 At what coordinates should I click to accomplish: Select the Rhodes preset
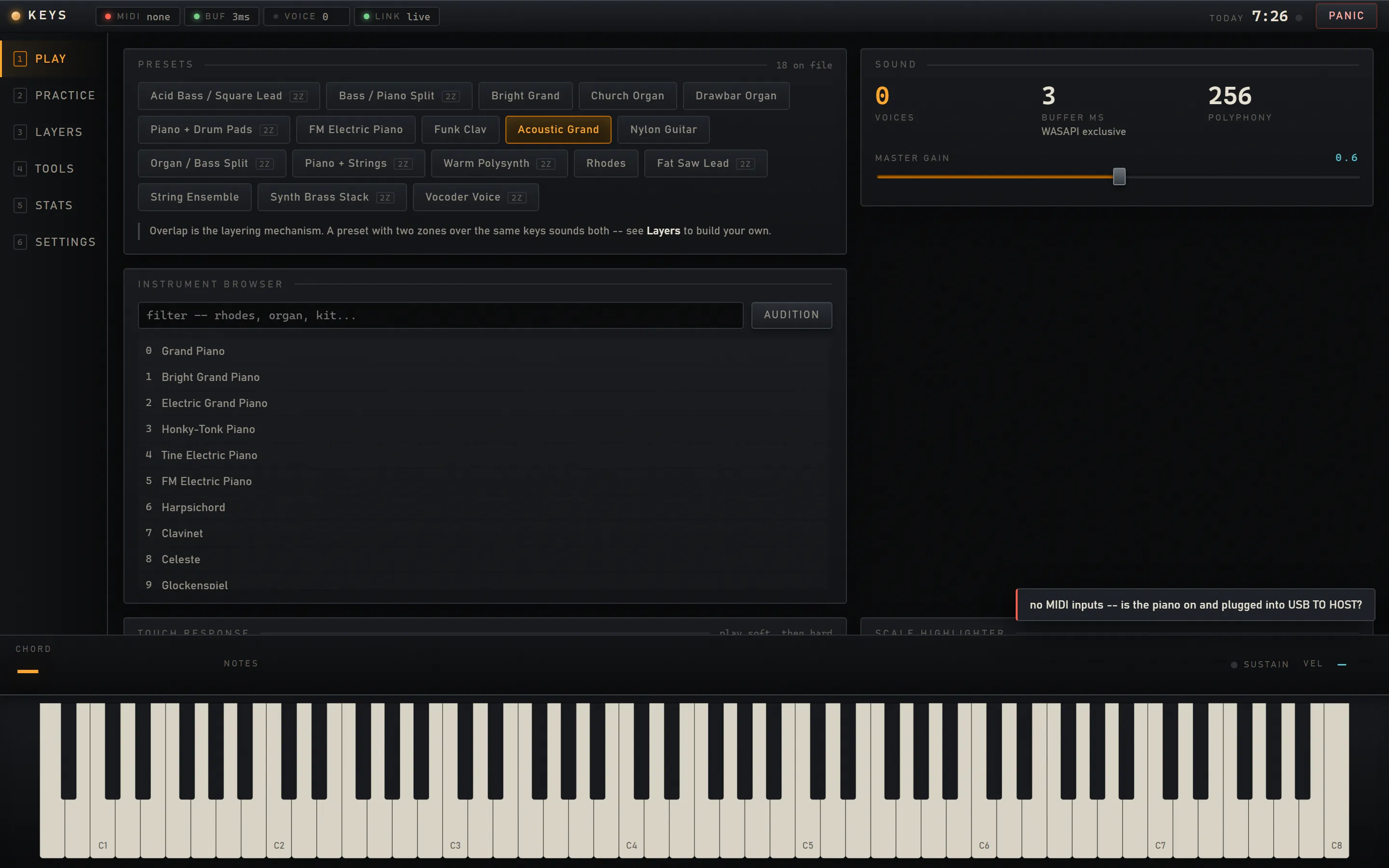(x=606, y=163)
